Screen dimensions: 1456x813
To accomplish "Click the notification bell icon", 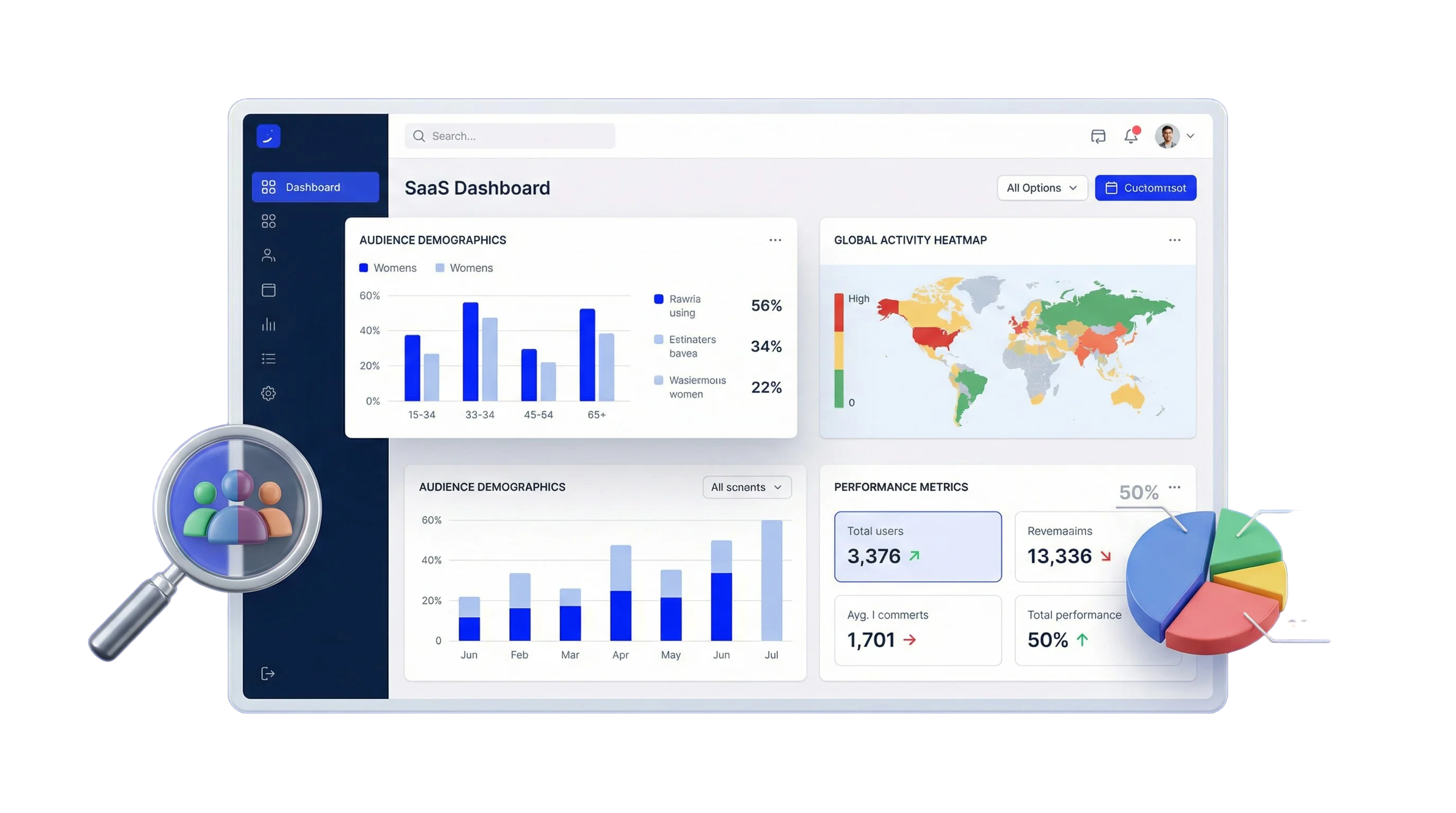I will [x=1131, y=135].
